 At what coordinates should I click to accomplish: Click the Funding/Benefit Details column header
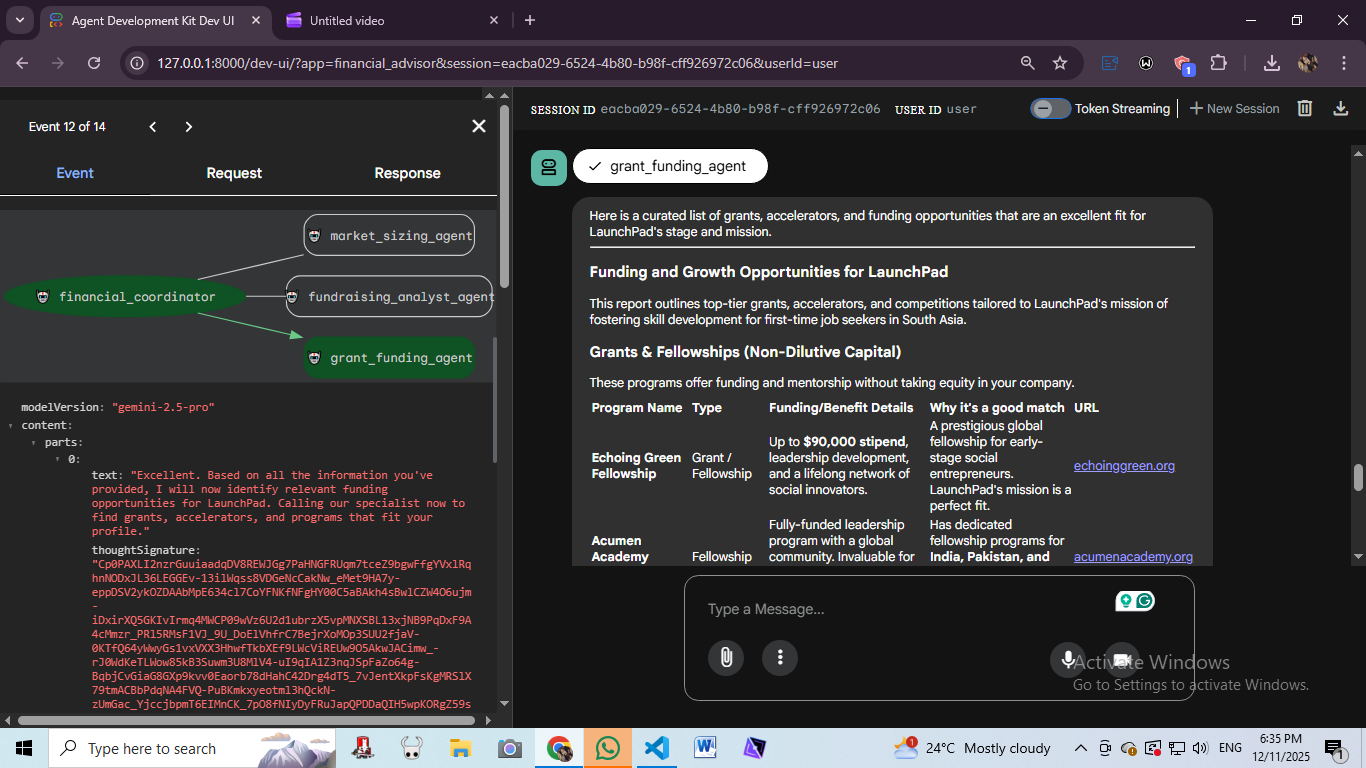841,408
